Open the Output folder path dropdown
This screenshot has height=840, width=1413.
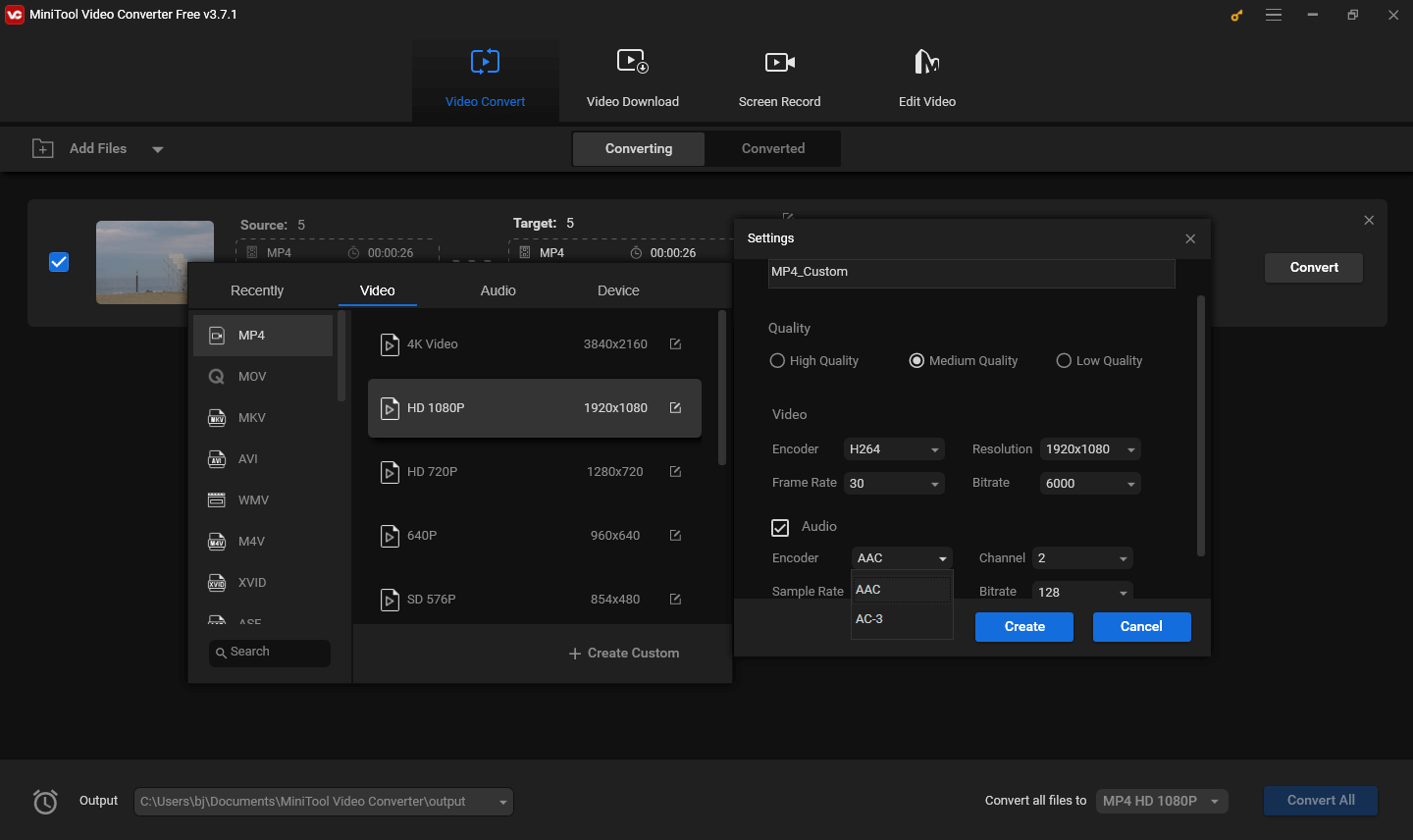click(x=323, y=802)
